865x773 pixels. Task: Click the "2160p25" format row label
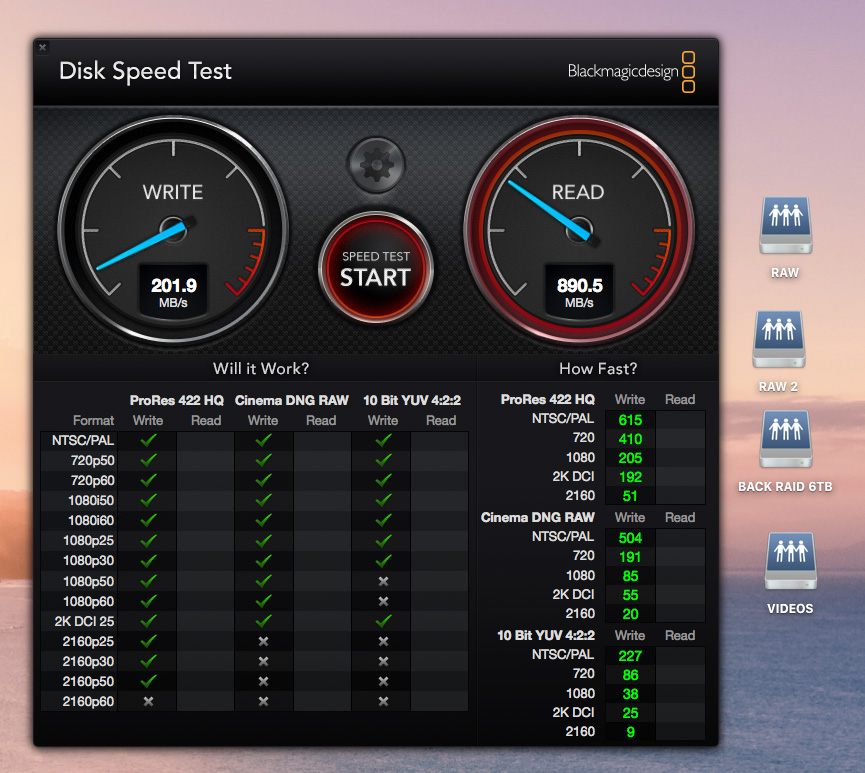tap(88, 641)
